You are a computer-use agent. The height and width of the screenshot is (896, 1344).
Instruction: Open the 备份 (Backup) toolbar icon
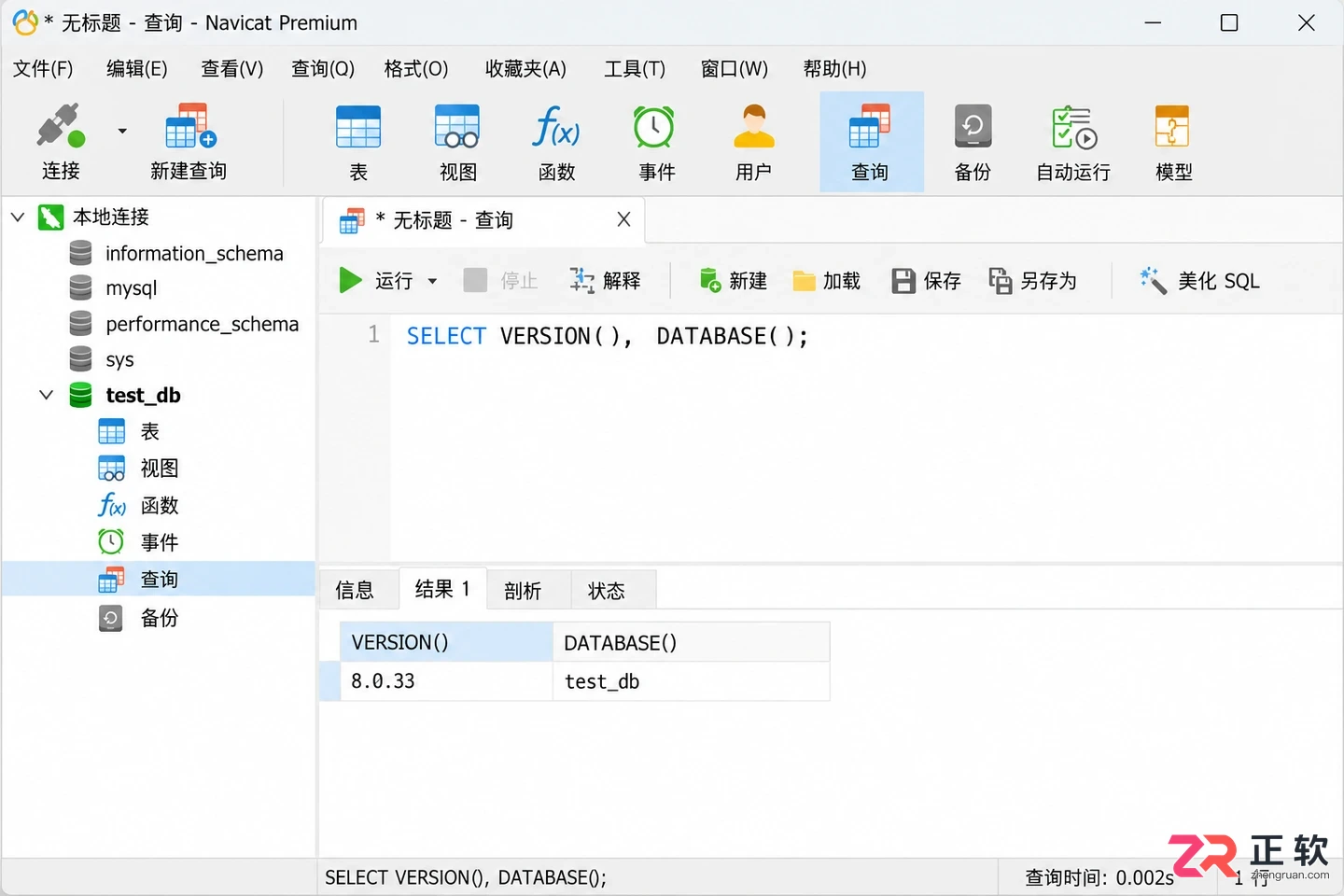click(973, 127)
